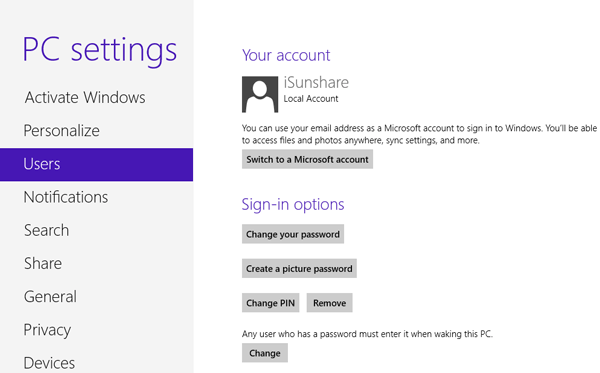This screenshot has height=373, width=600.
Task: Open Activate Windows settings section
Action: [x=85, y=98]
